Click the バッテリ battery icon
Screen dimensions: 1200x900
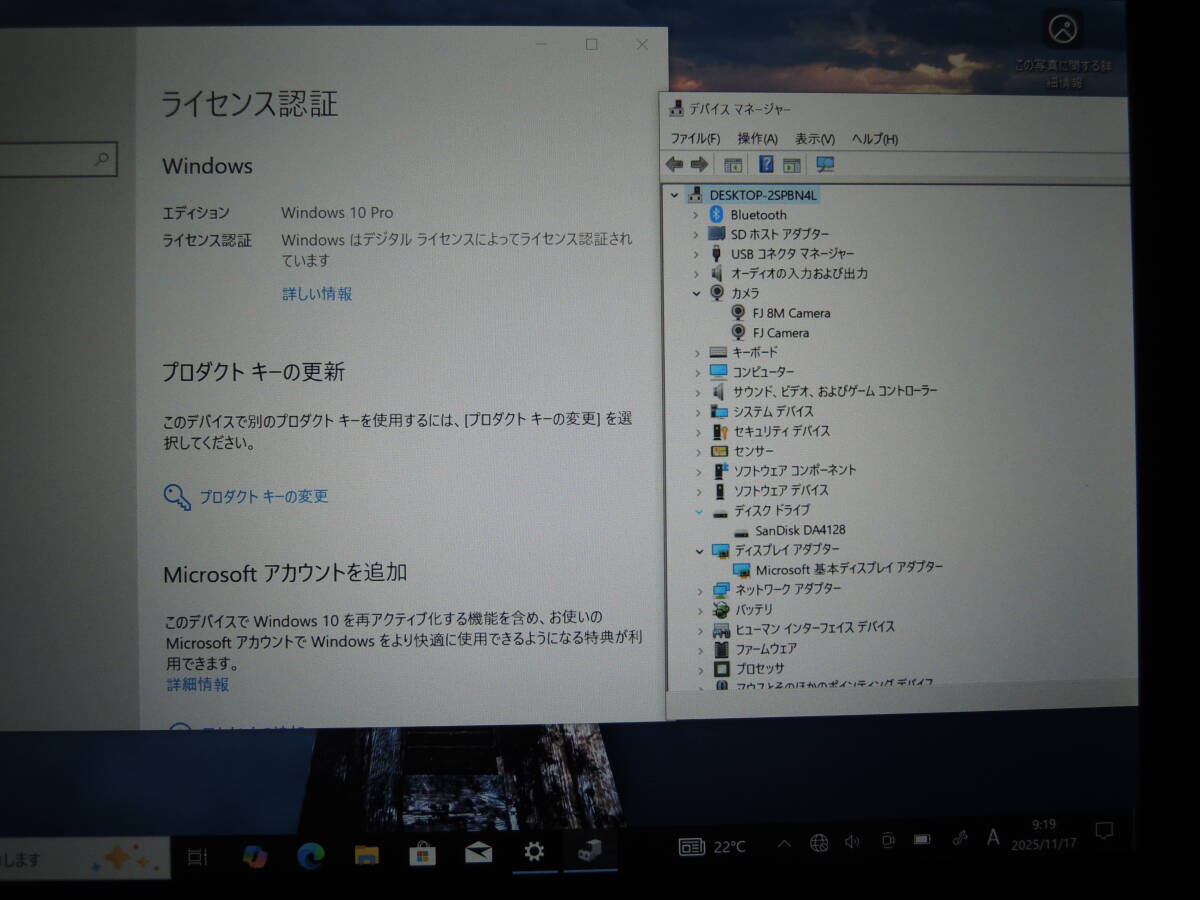tap(721, 609)
